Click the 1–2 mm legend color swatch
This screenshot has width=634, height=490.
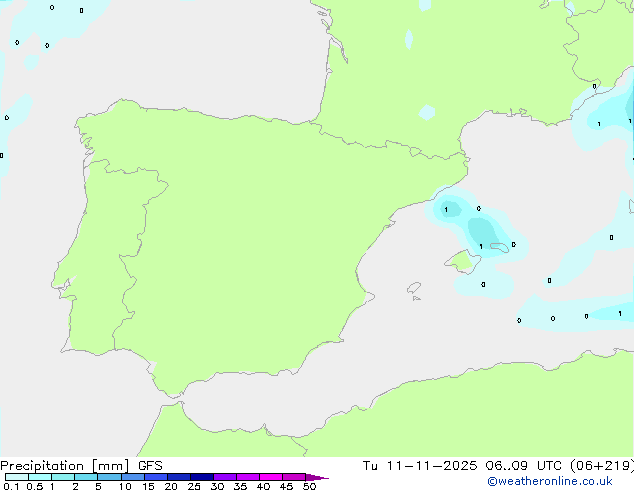coord(63,477)
